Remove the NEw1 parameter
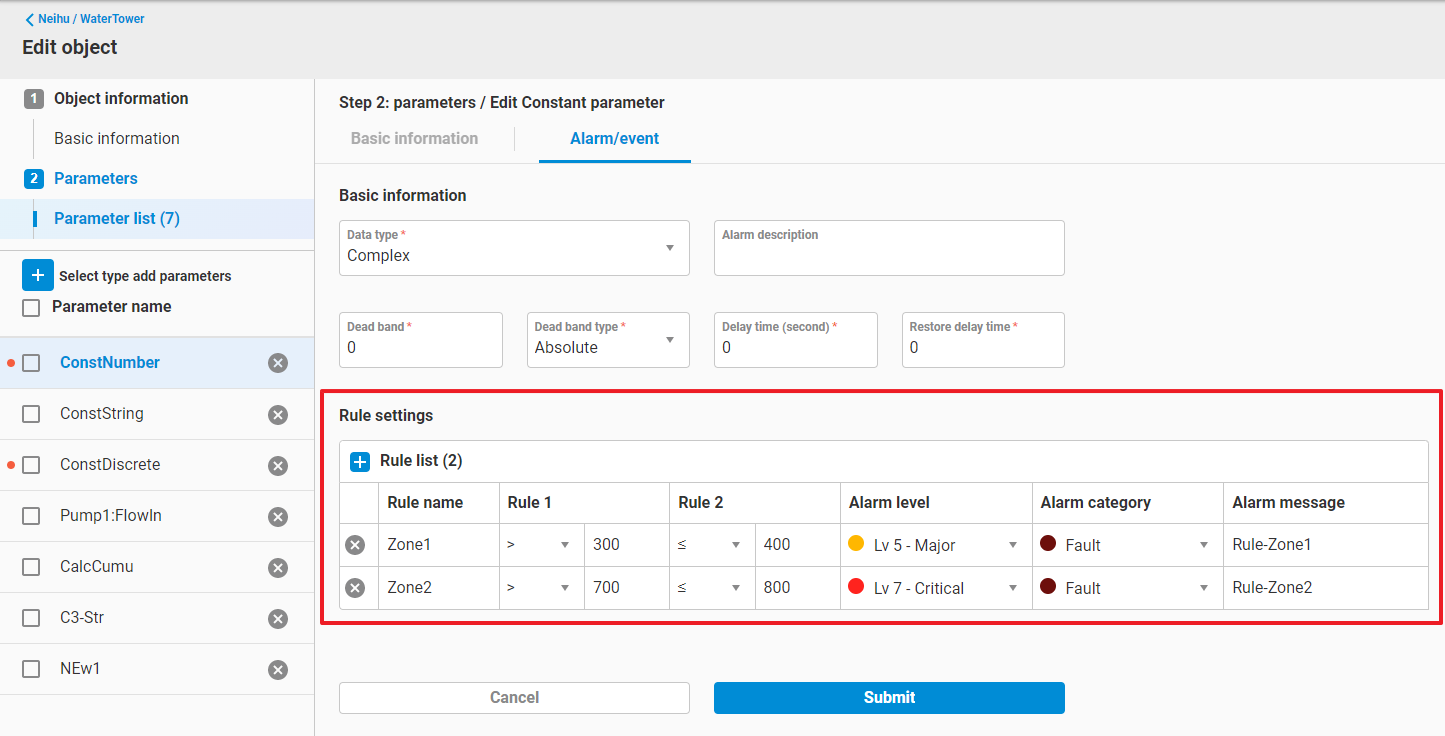The height and width of the screenshot is (736, 1445). point(278,670)
